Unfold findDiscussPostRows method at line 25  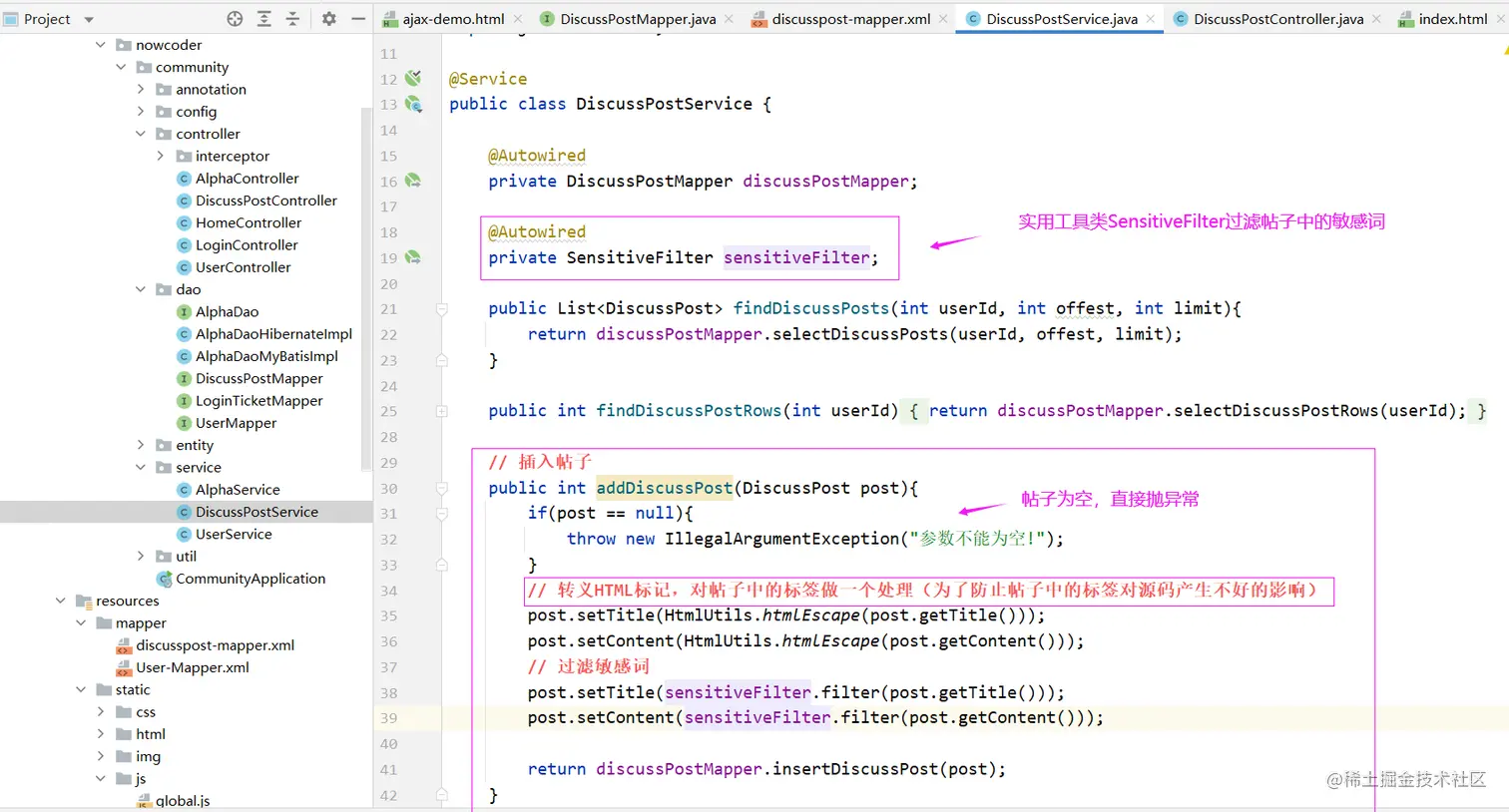441,411
